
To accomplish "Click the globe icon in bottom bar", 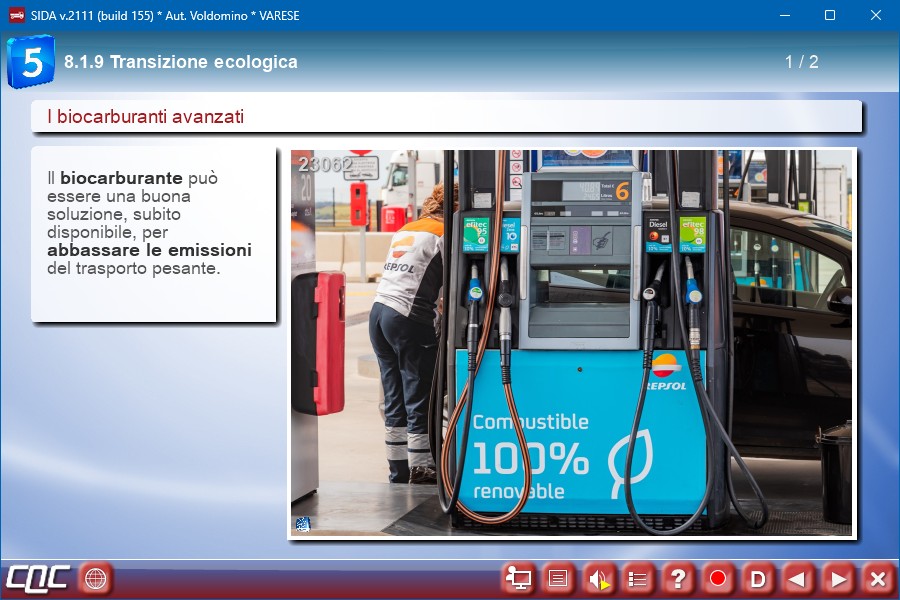I will click(x=96, y=578).
